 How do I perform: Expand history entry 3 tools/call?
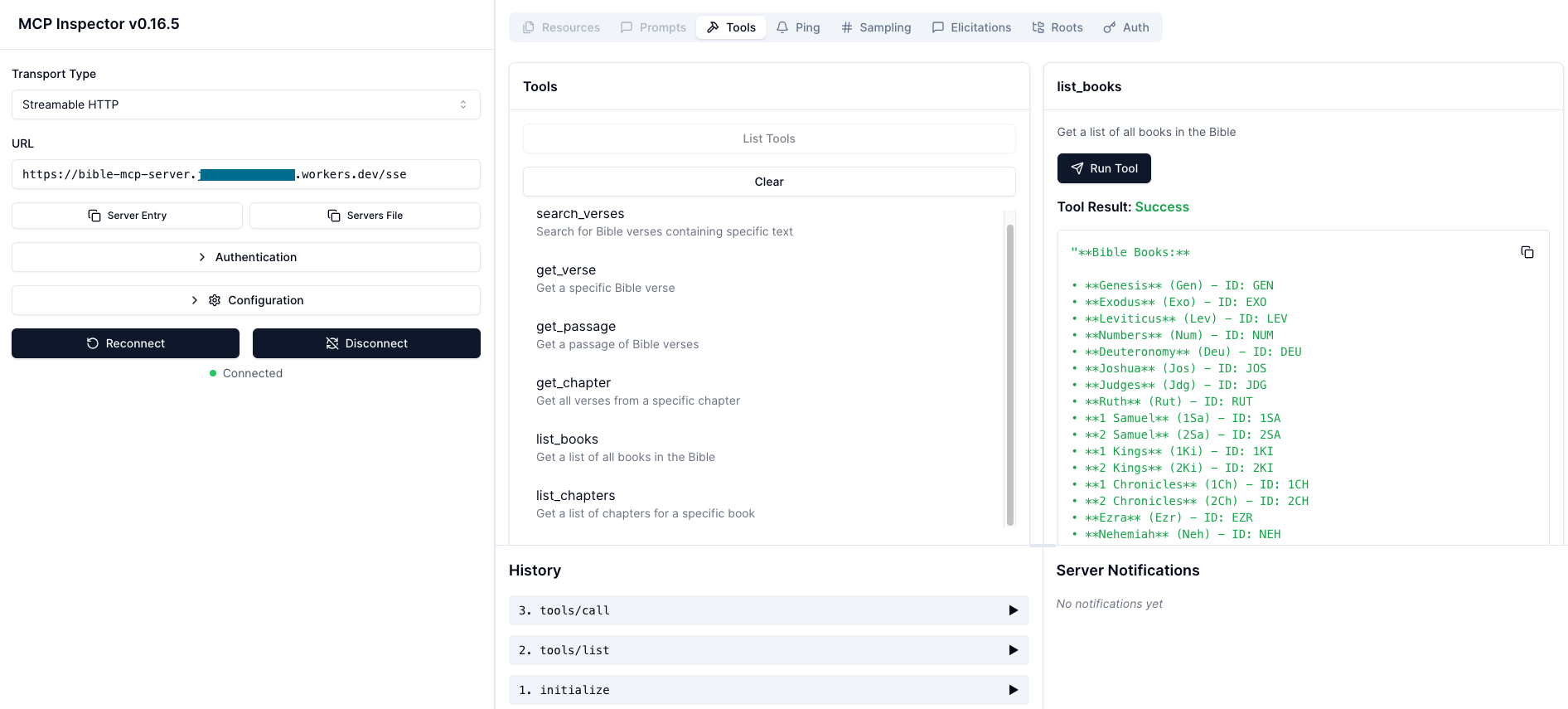tap(769, 610)
